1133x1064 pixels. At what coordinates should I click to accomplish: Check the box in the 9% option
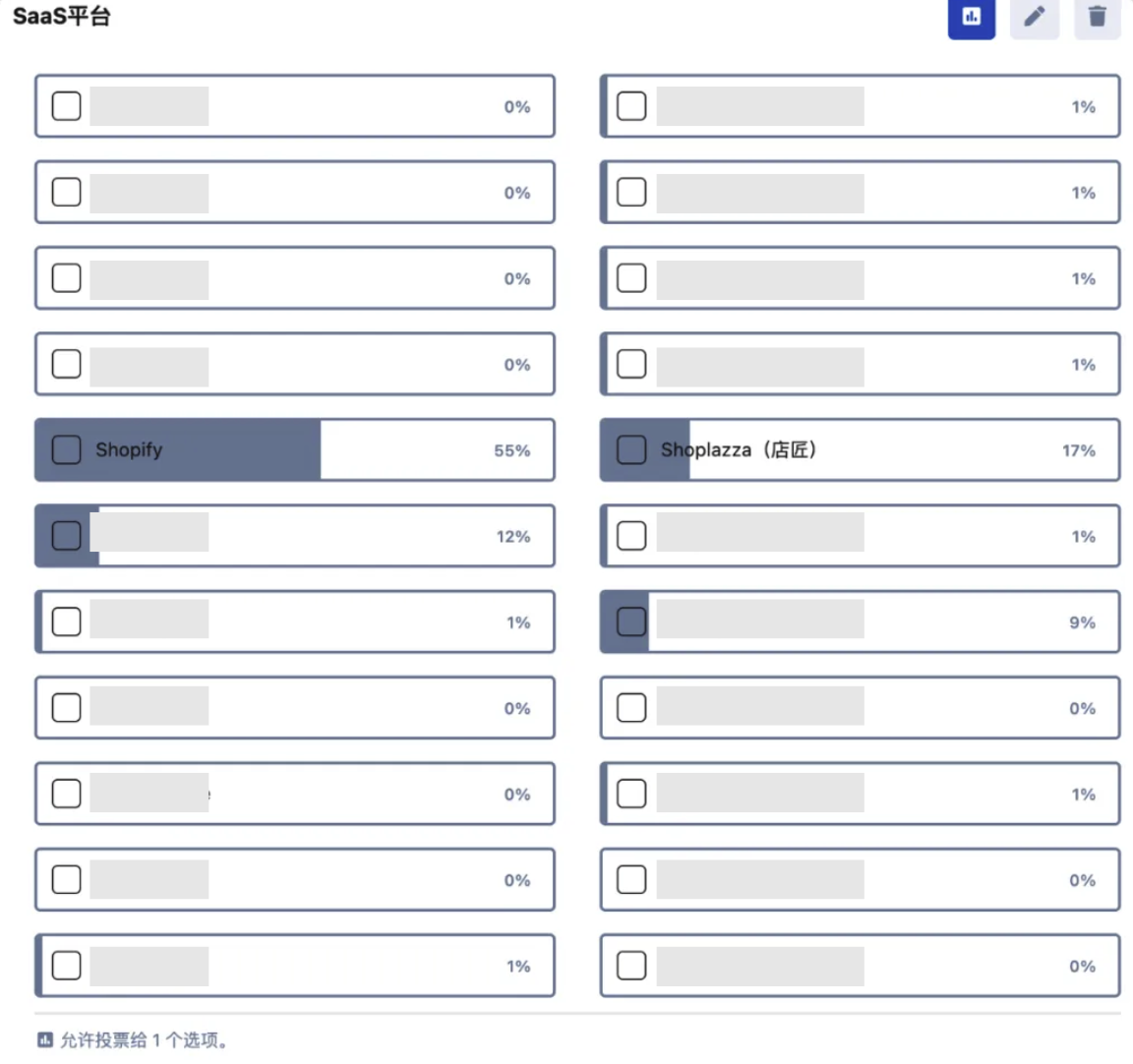(631, 621)
